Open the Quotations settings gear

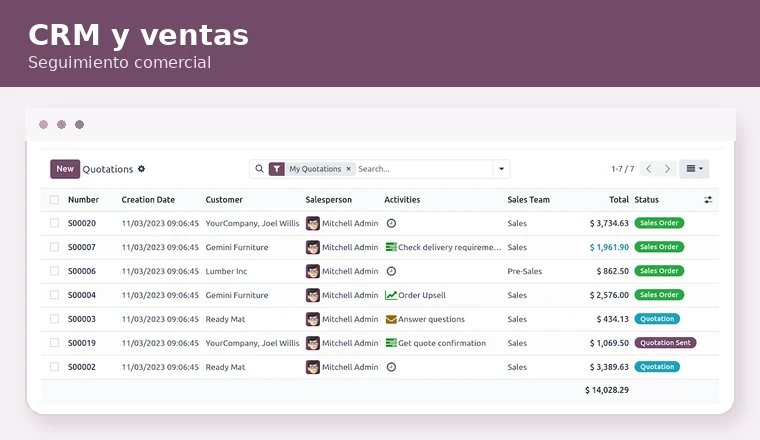point(142,169)
